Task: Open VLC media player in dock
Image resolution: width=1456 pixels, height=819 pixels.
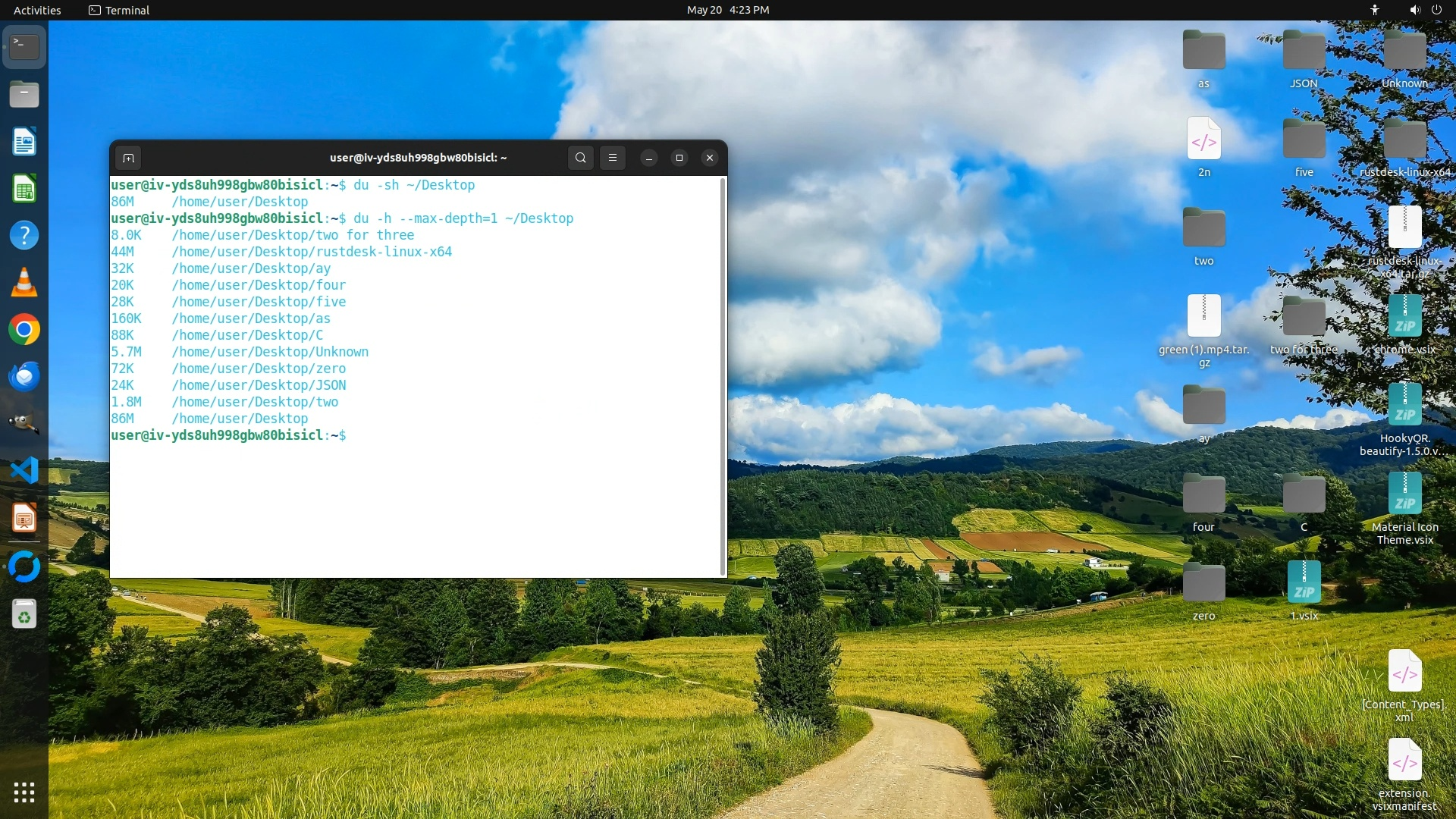Action: [x=24, y=283]
